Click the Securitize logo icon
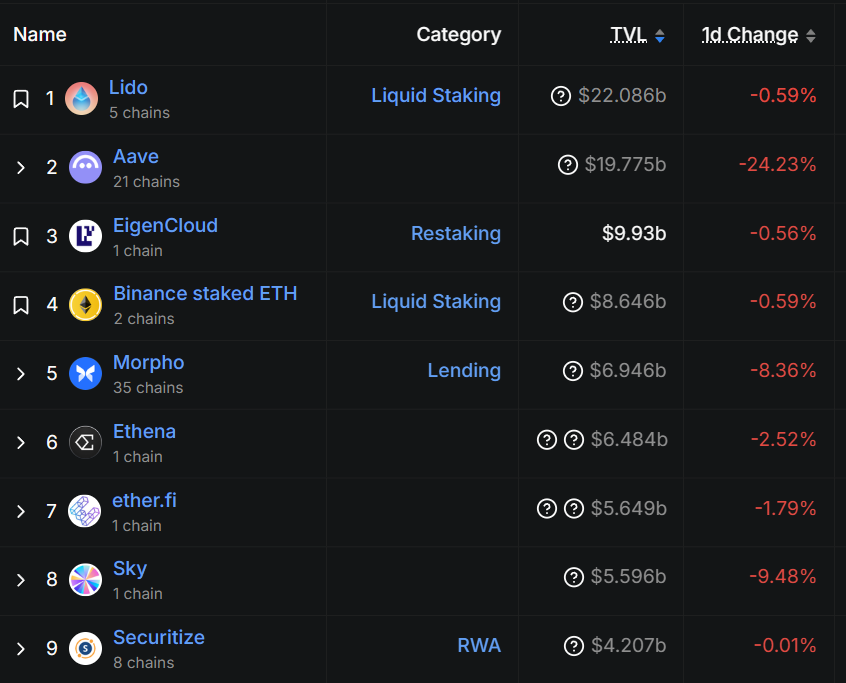This screenshot has width=846, height=683. click(85, 648)
